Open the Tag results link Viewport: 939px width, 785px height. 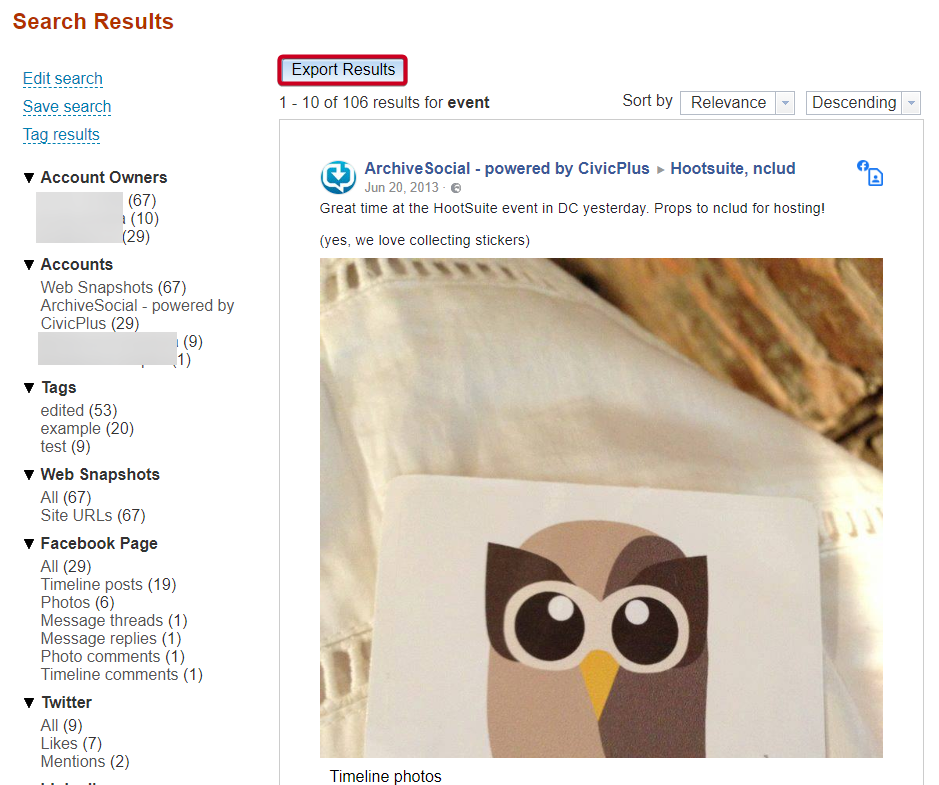(61, 135)
